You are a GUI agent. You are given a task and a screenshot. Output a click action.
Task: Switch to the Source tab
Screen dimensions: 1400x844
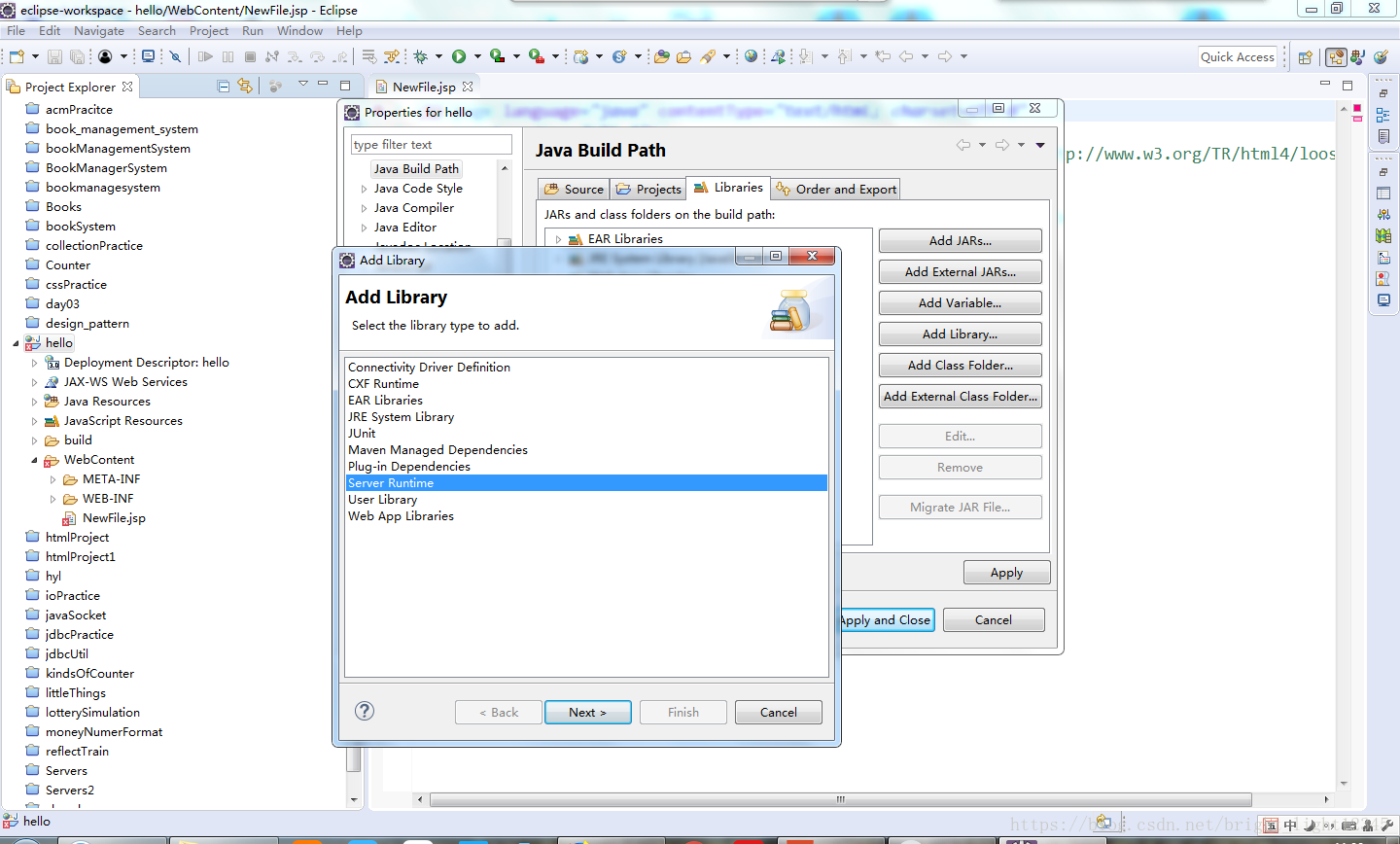(x=574, y=189)
